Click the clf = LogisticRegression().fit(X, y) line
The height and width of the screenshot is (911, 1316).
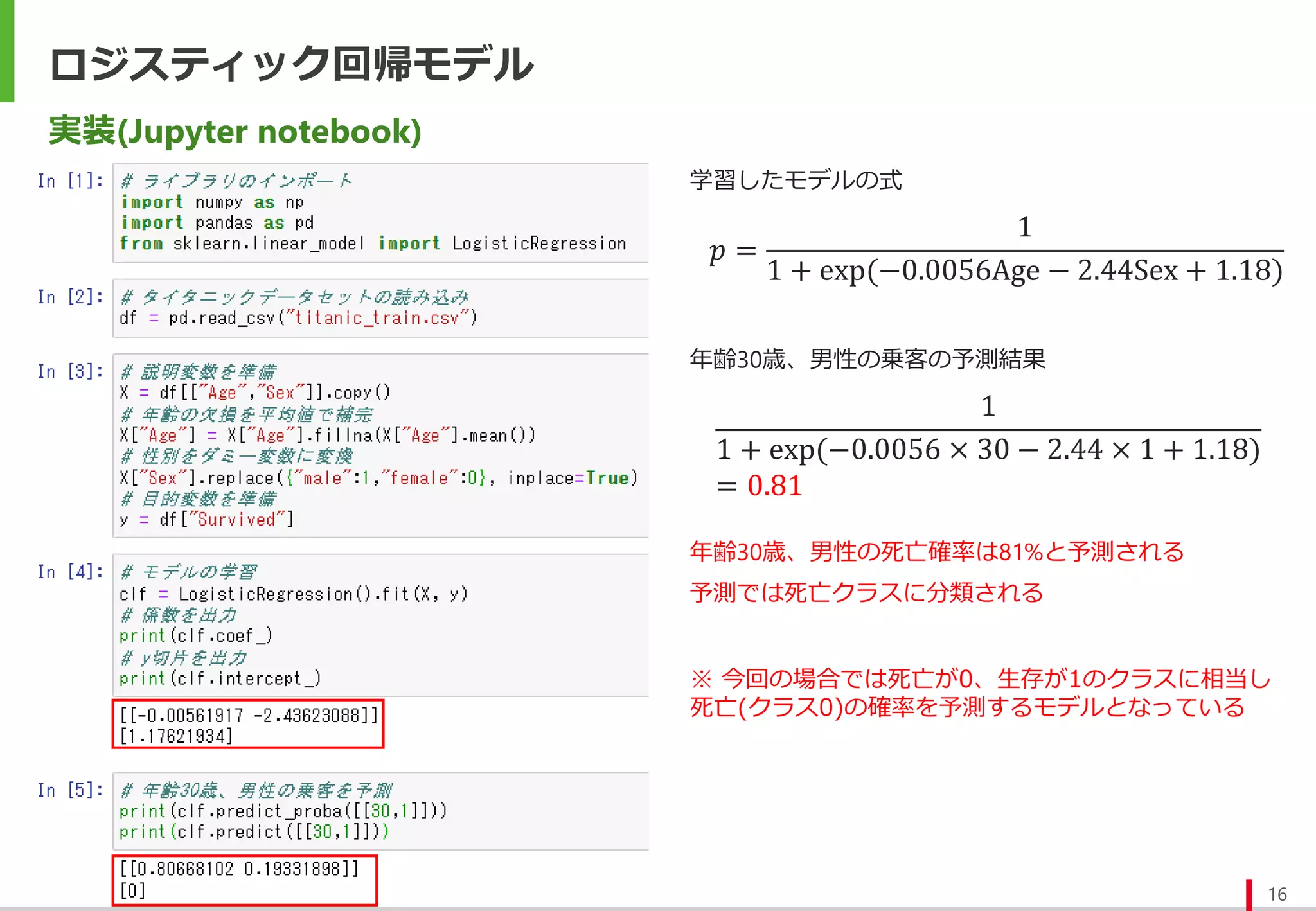[294, 594]
